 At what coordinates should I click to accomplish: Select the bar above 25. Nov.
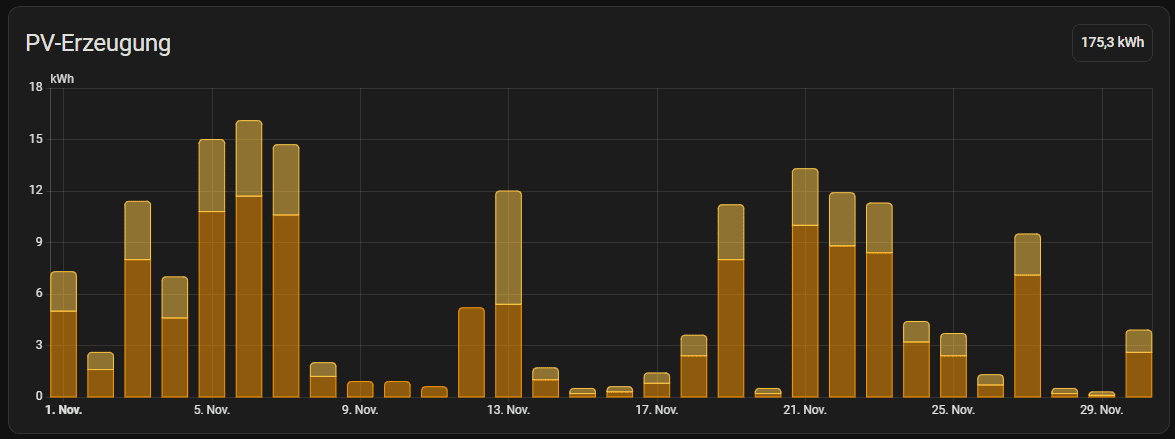click(x=953, y=365)
